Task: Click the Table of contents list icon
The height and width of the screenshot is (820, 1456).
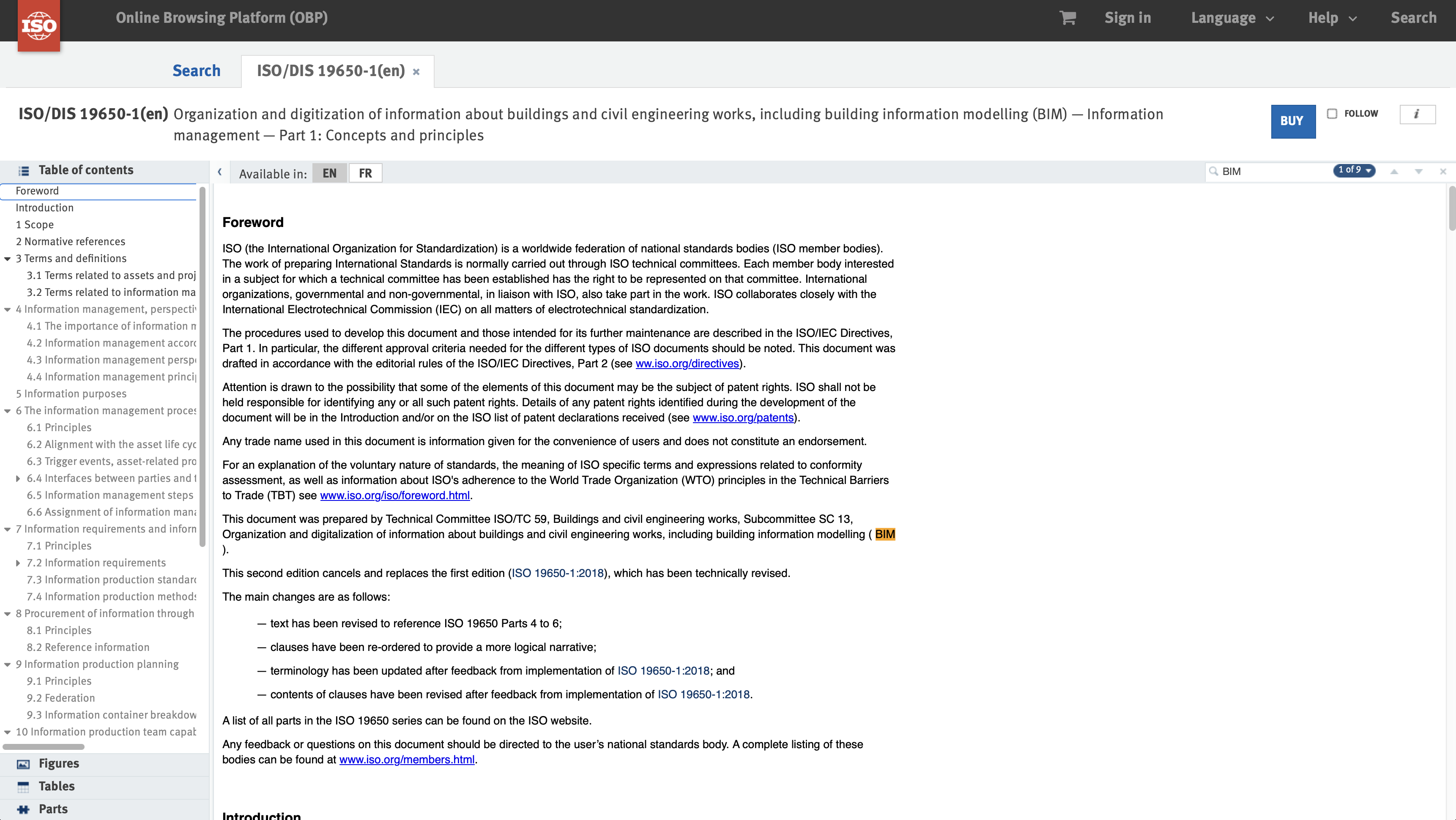Action: click(x=23, y=170)
